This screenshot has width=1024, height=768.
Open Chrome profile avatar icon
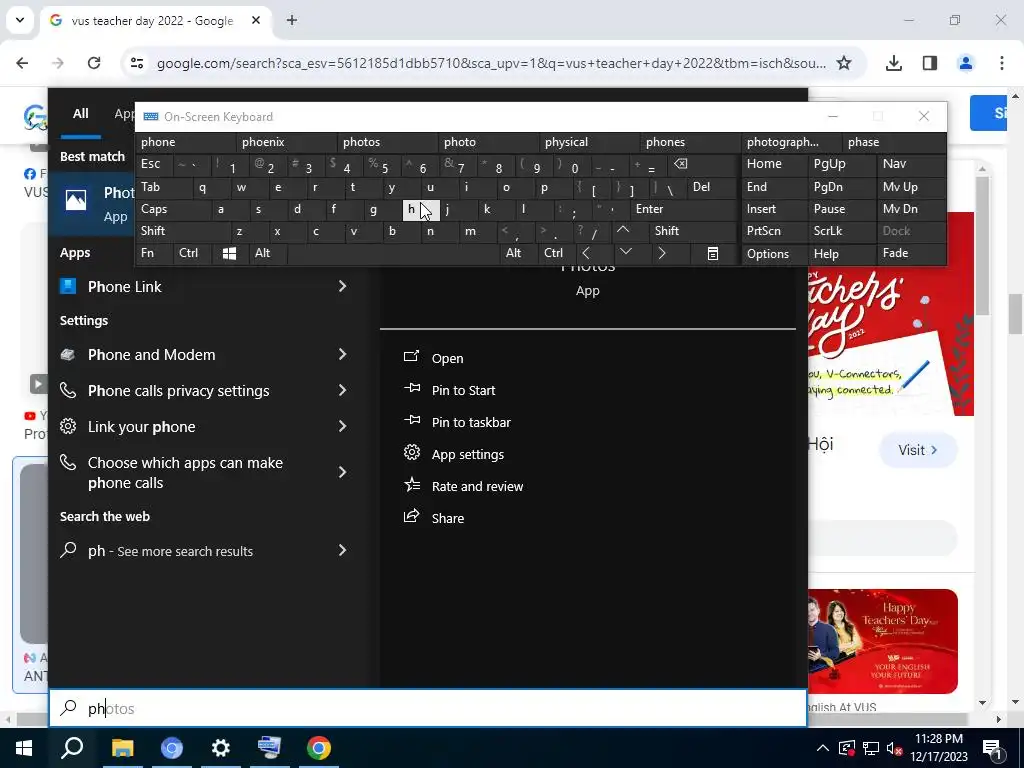[x=965, y=63]
